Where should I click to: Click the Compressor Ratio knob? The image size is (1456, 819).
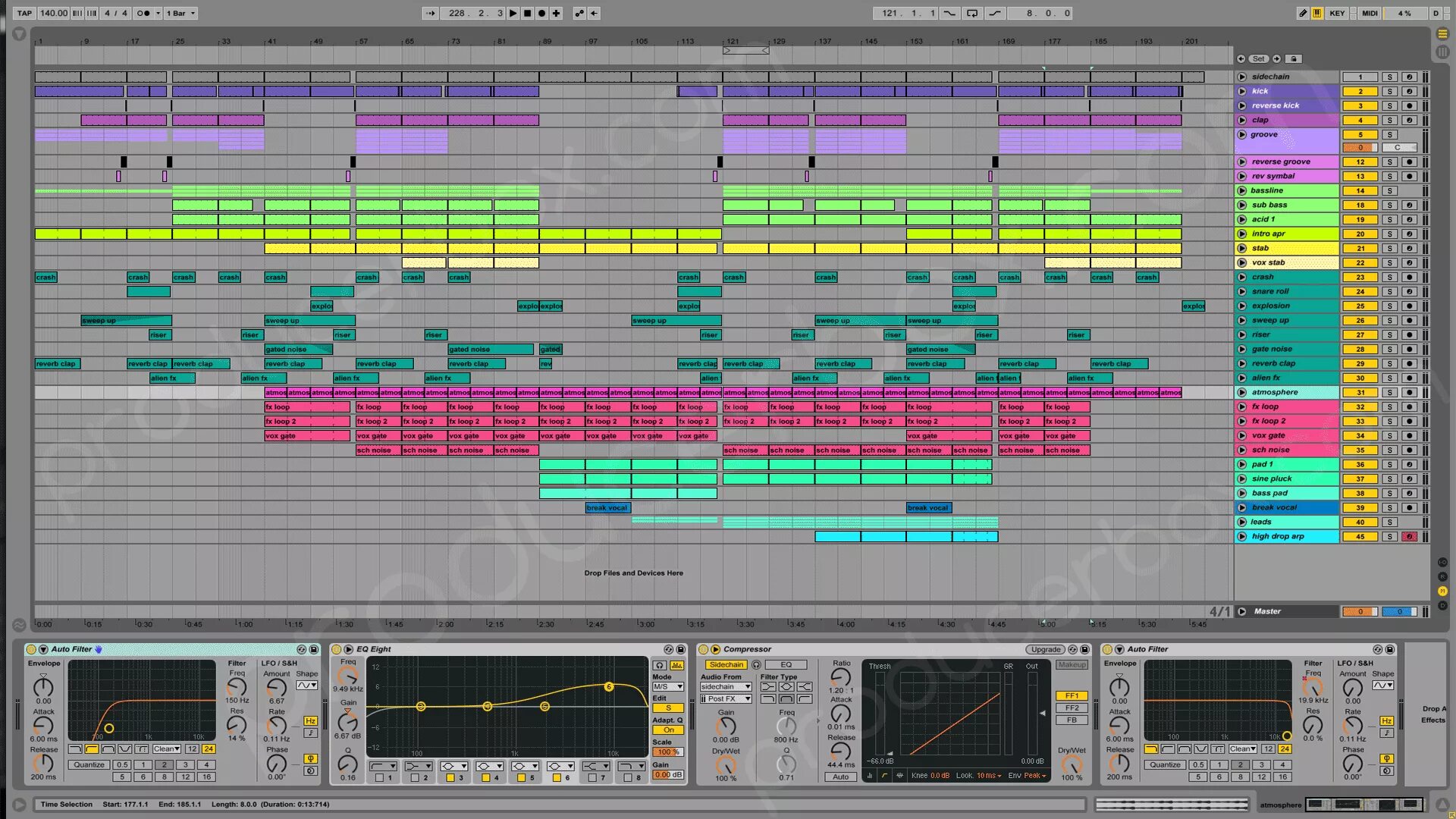840,676
